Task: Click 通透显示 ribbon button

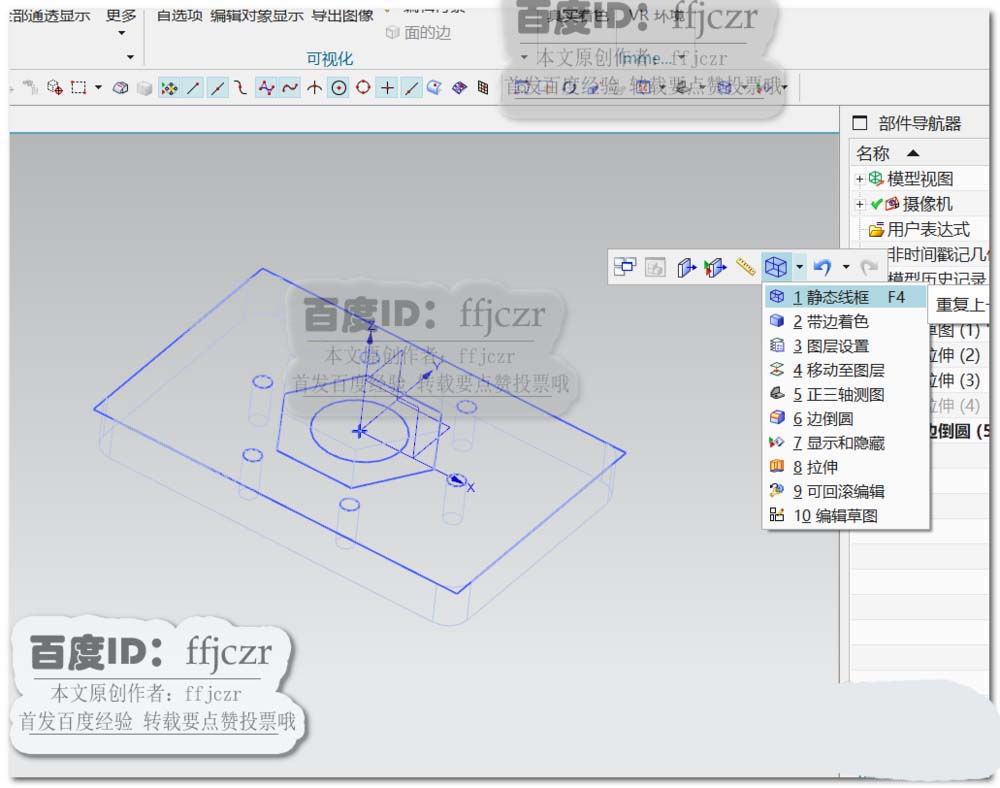Action: click(x=50, y=15)
